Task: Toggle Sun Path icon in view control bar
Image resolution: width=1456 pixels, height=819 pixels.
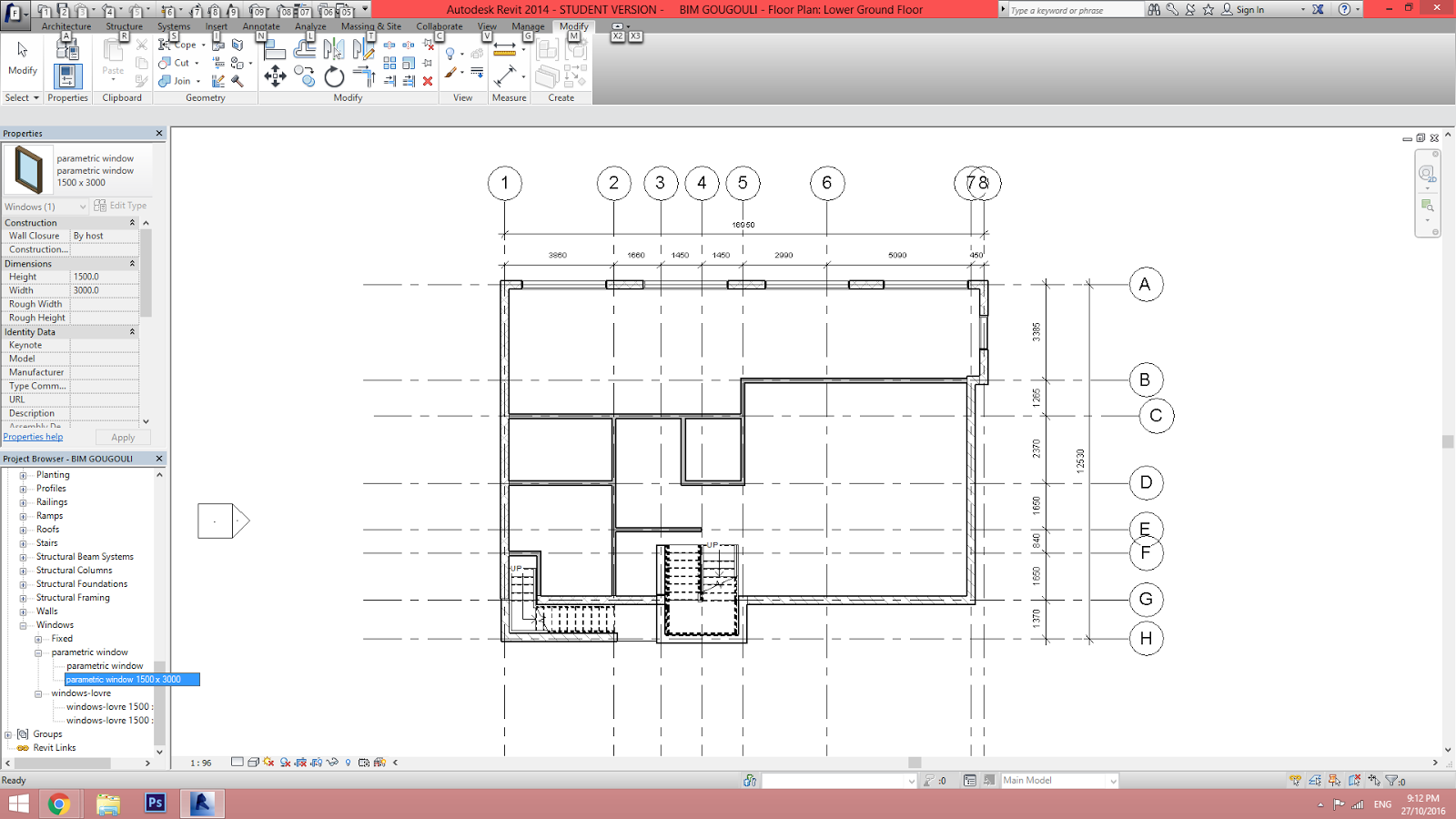Action: (269, 763)
